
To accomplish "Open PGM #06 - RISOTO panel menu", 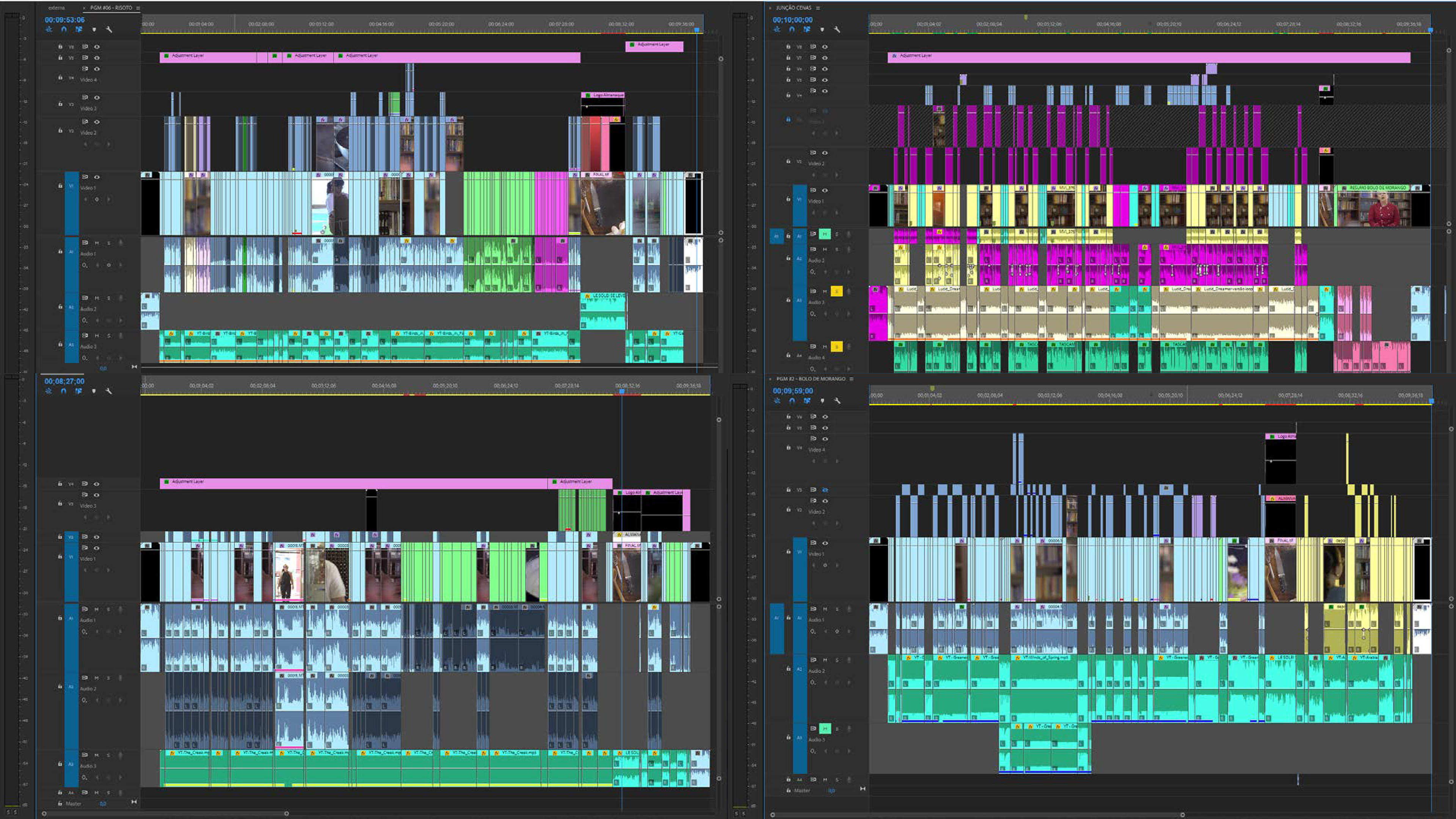I will [x=138, y=8].
